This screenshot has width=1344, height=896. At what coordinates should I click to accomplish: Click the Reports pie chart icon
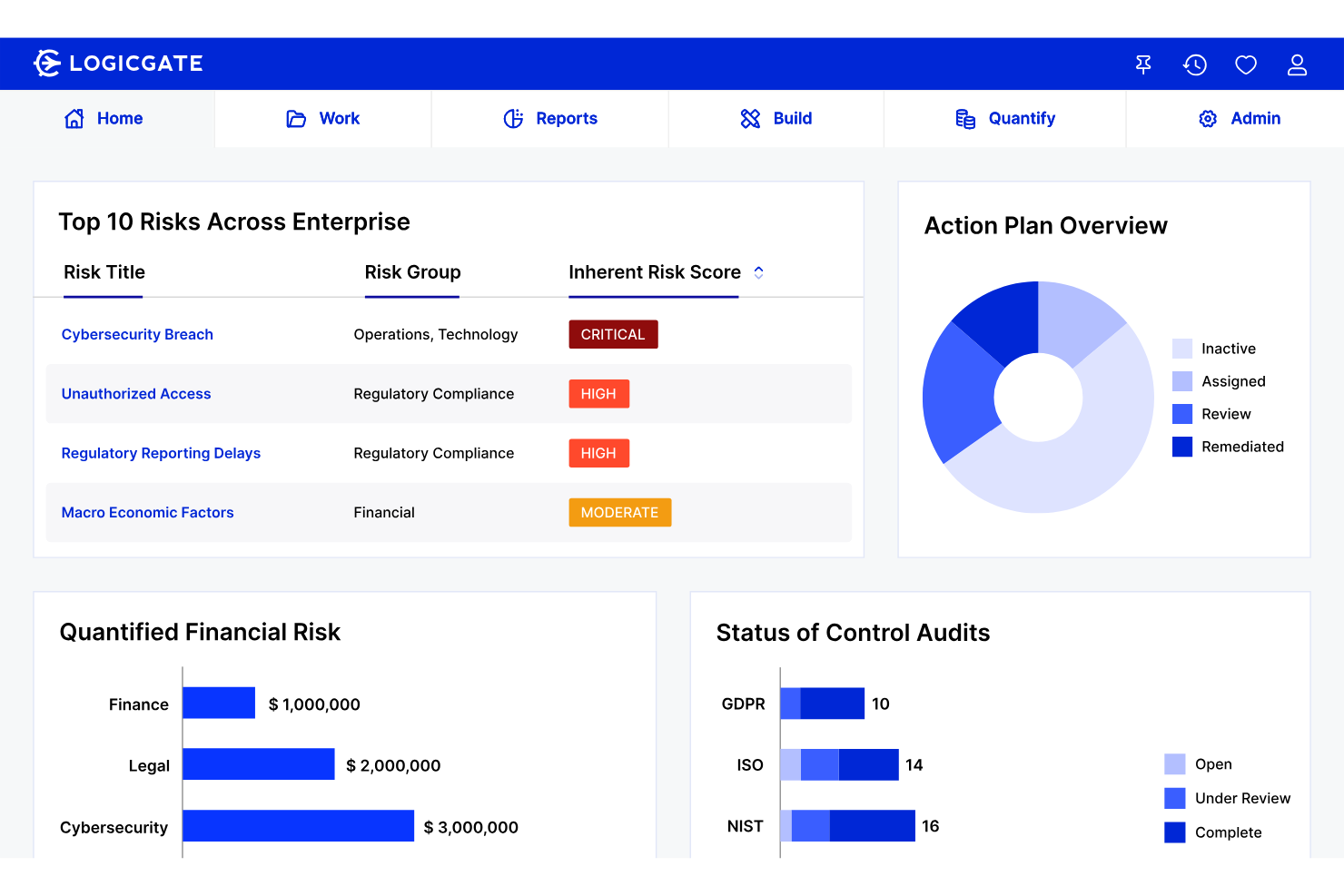coord(513,119)
